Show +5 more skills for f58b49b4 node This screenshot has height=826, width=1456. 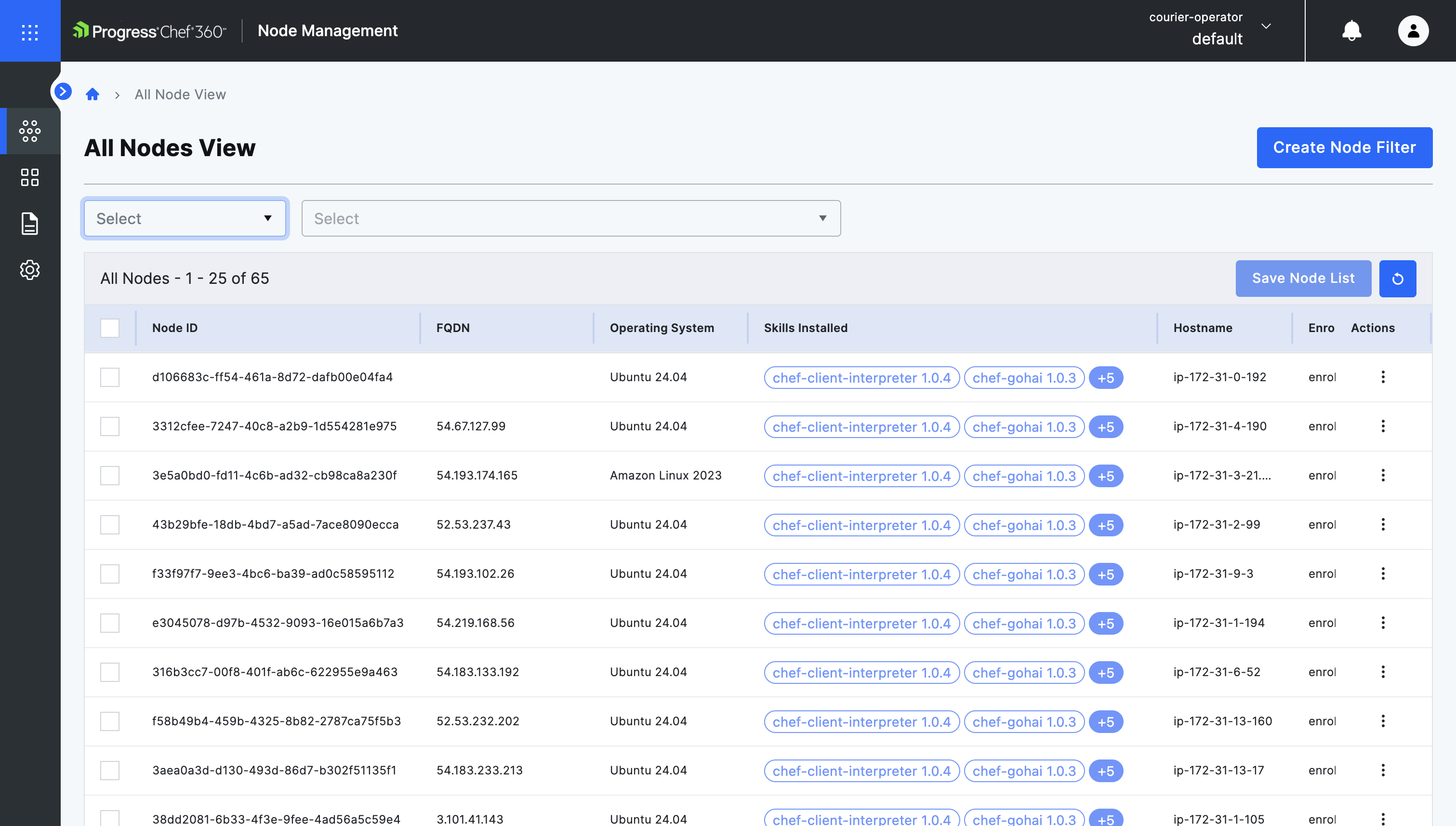[x=1105, y=722]
